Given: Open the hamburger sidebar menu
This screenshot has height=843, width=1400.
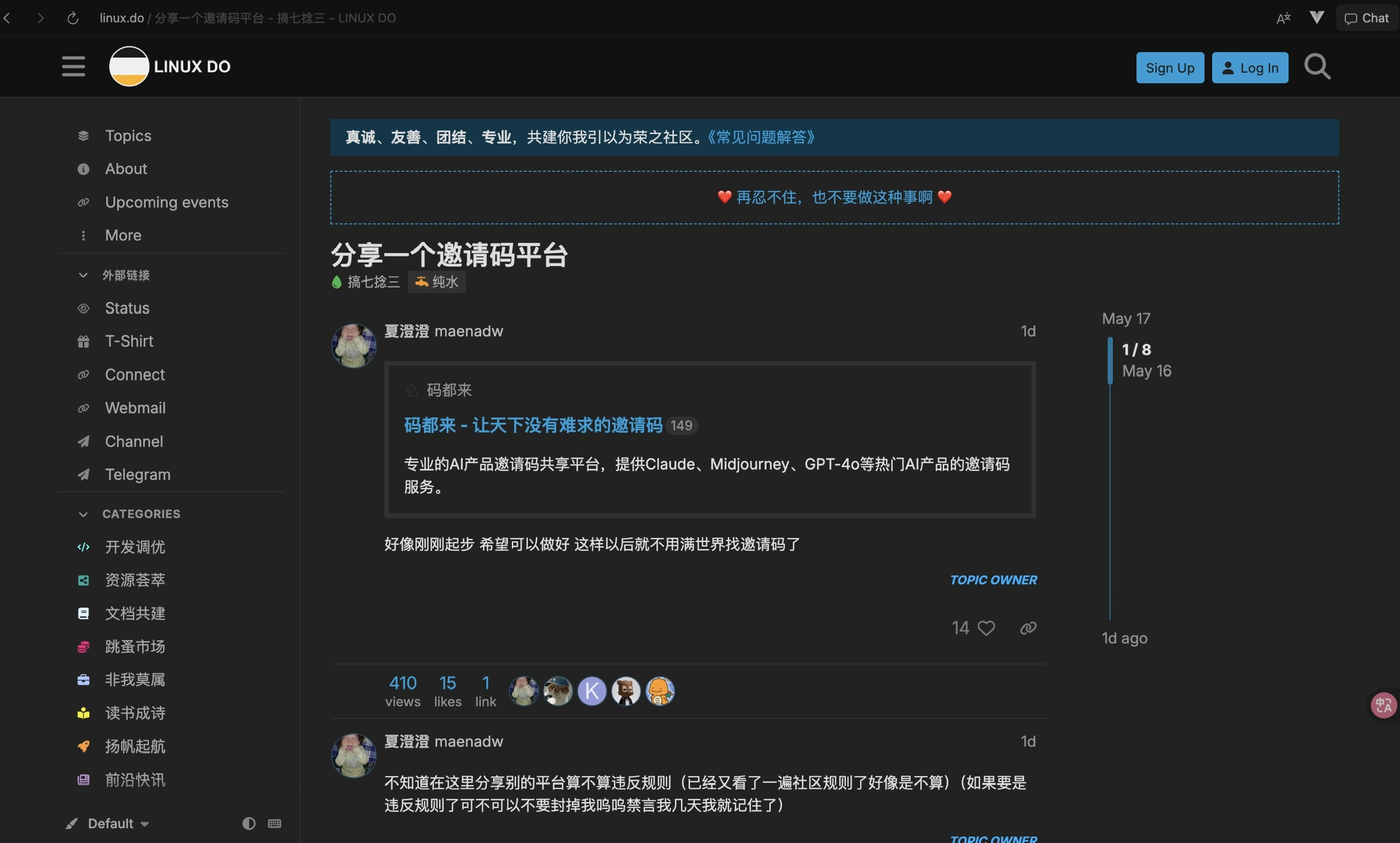Looking at the screenshot, I should click(x=73, y=66).
